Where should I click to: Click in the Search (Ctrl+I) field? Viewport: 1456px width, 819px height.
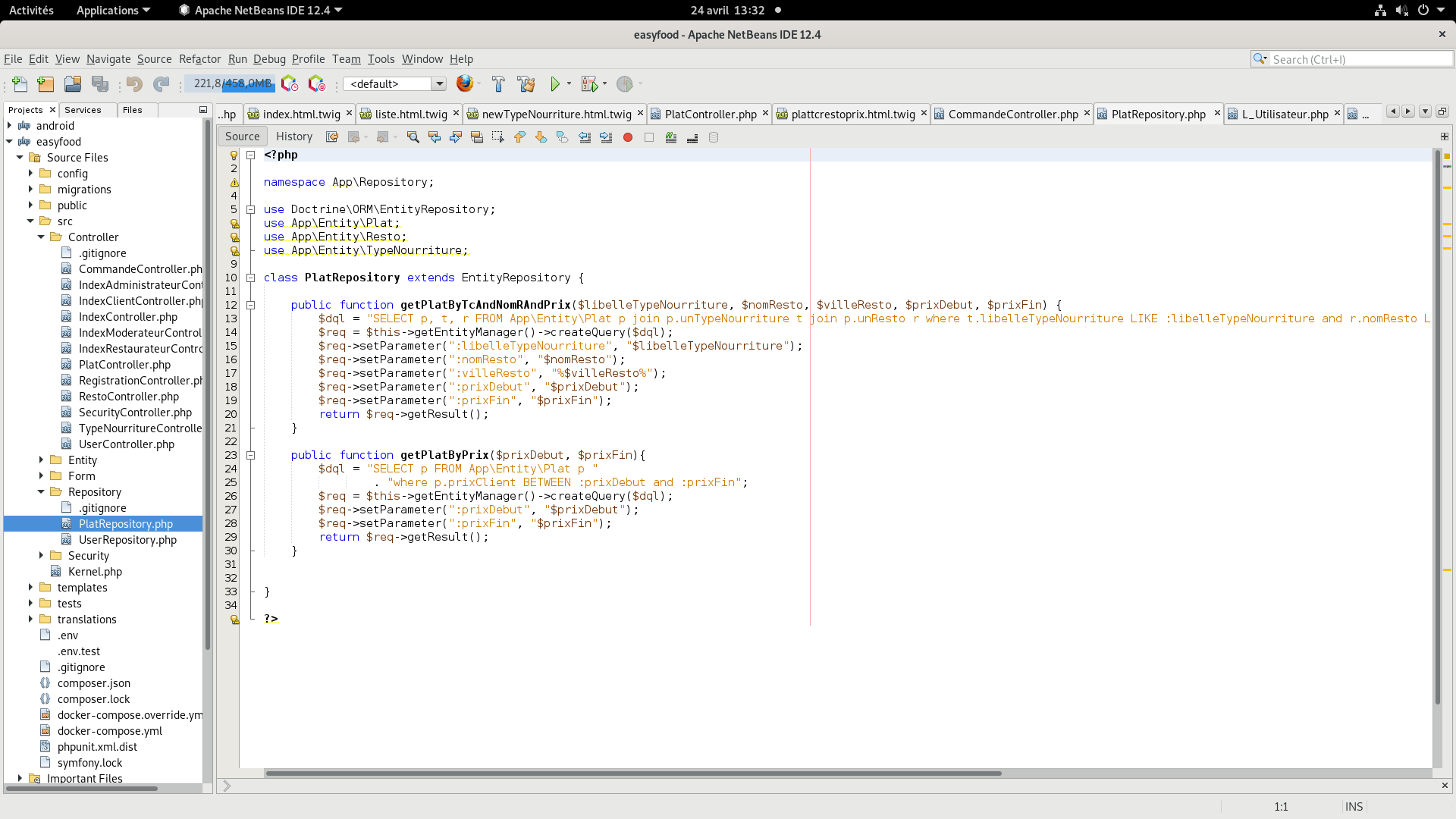coord(1357,59)
